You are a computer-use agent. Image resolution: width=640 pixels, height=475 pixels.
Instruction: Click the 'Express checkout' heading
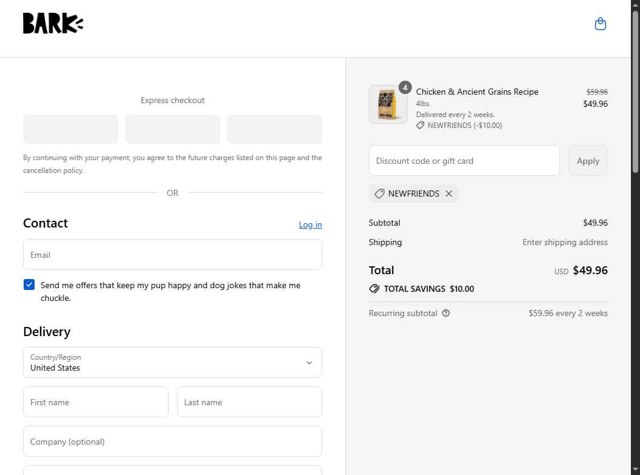click(x=173, y=100)
